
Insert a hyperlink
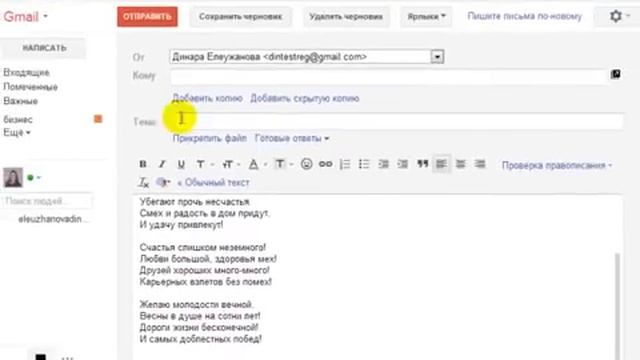coord(325,164)
